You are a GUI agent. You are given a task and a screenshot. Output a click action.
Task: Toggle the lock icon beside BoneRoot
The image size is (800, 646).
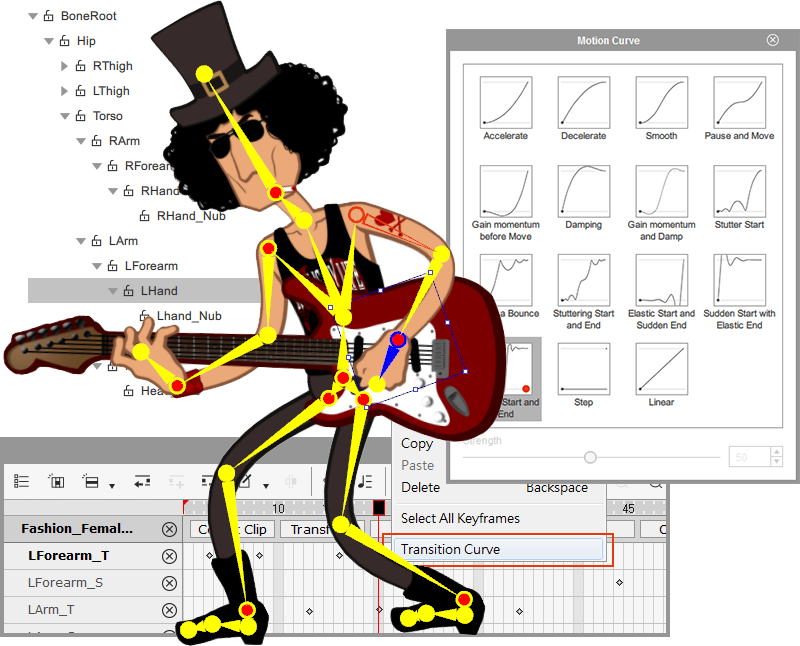tap(48, 16)
